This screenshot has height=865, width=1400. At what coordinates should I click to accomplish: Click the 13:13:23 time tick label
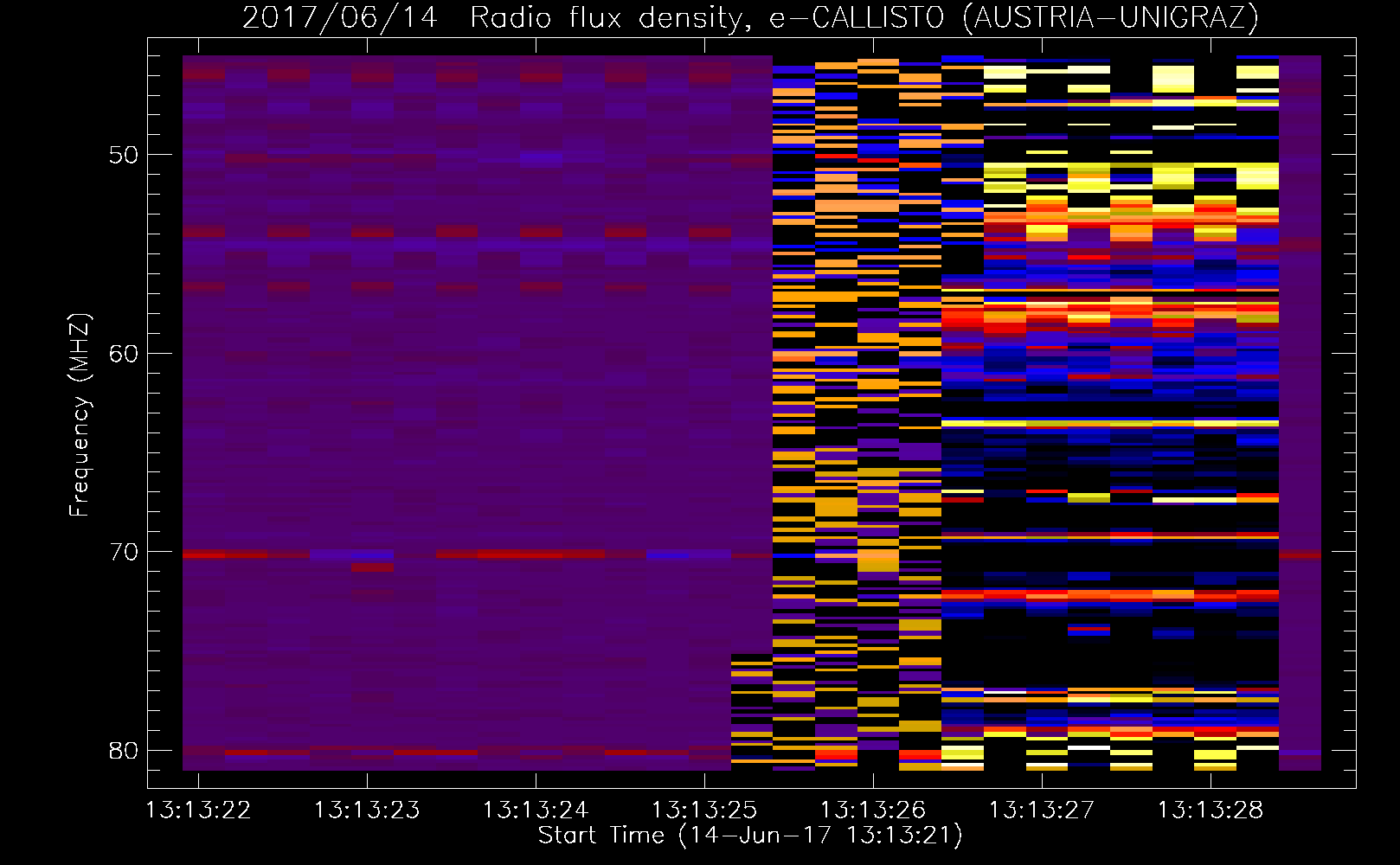point(367,811)
